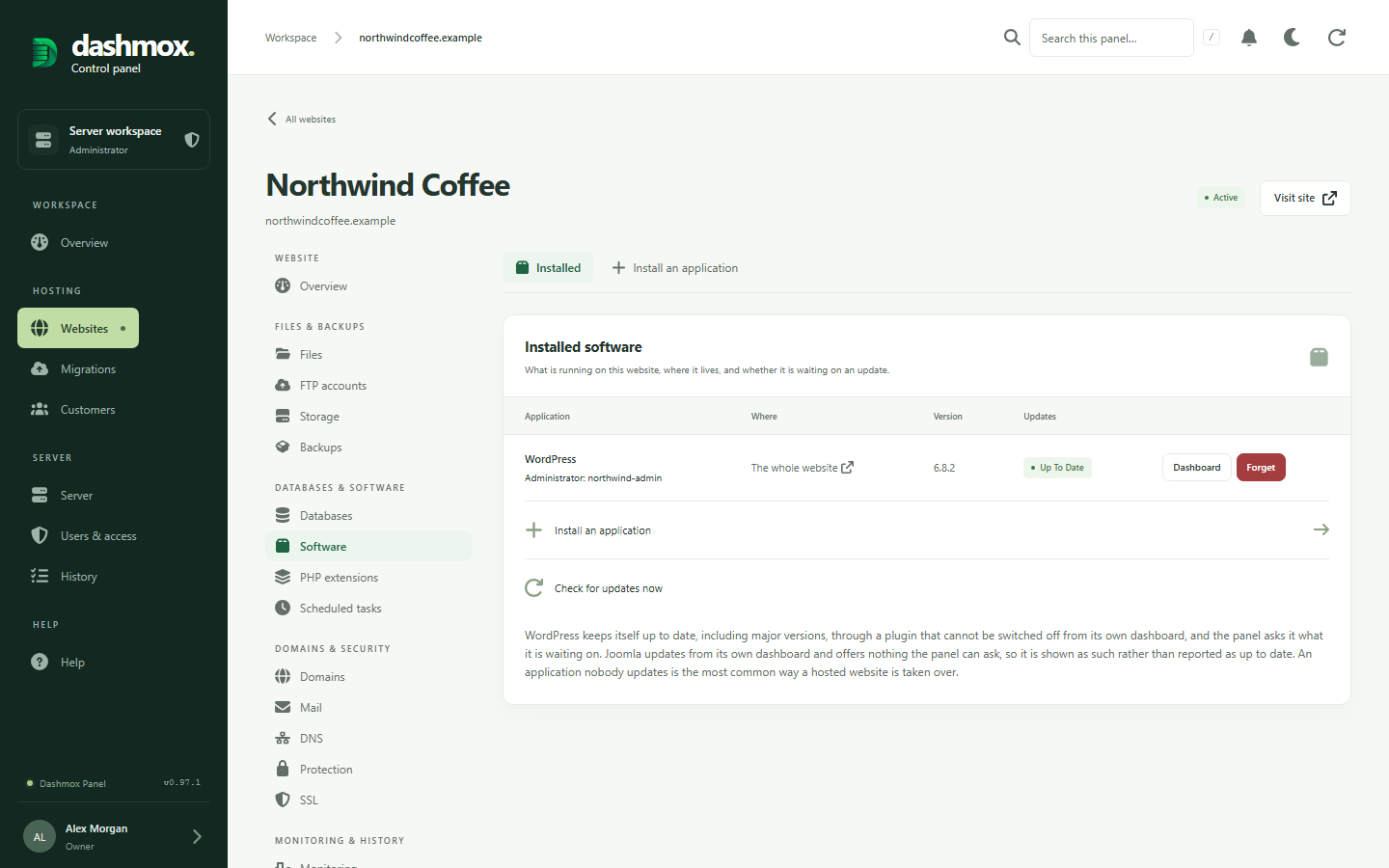1389x868 pixels.
Task: Open Mail settings
Action: pos(368,708)
